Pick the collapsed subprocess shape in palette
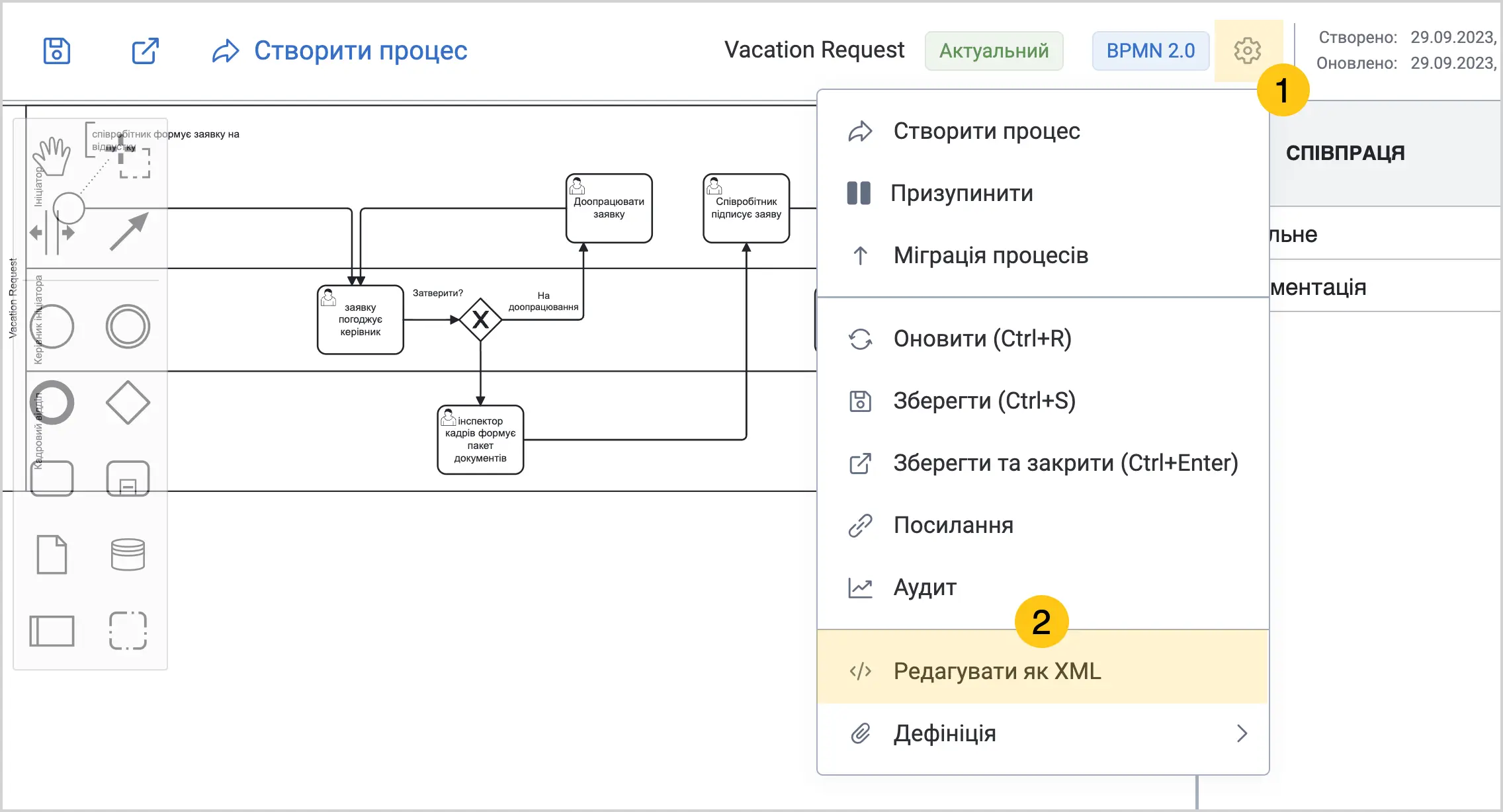 click(128, 479)
